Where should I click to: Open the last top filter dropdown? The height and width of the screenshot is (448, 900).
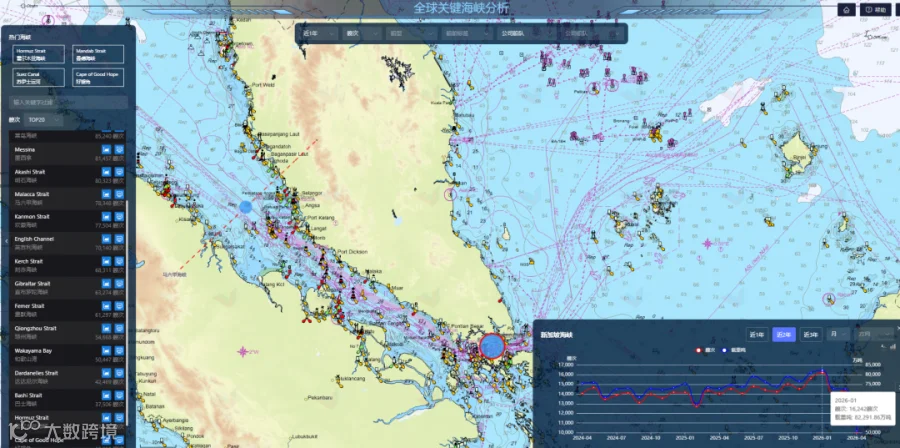[591, 34]
